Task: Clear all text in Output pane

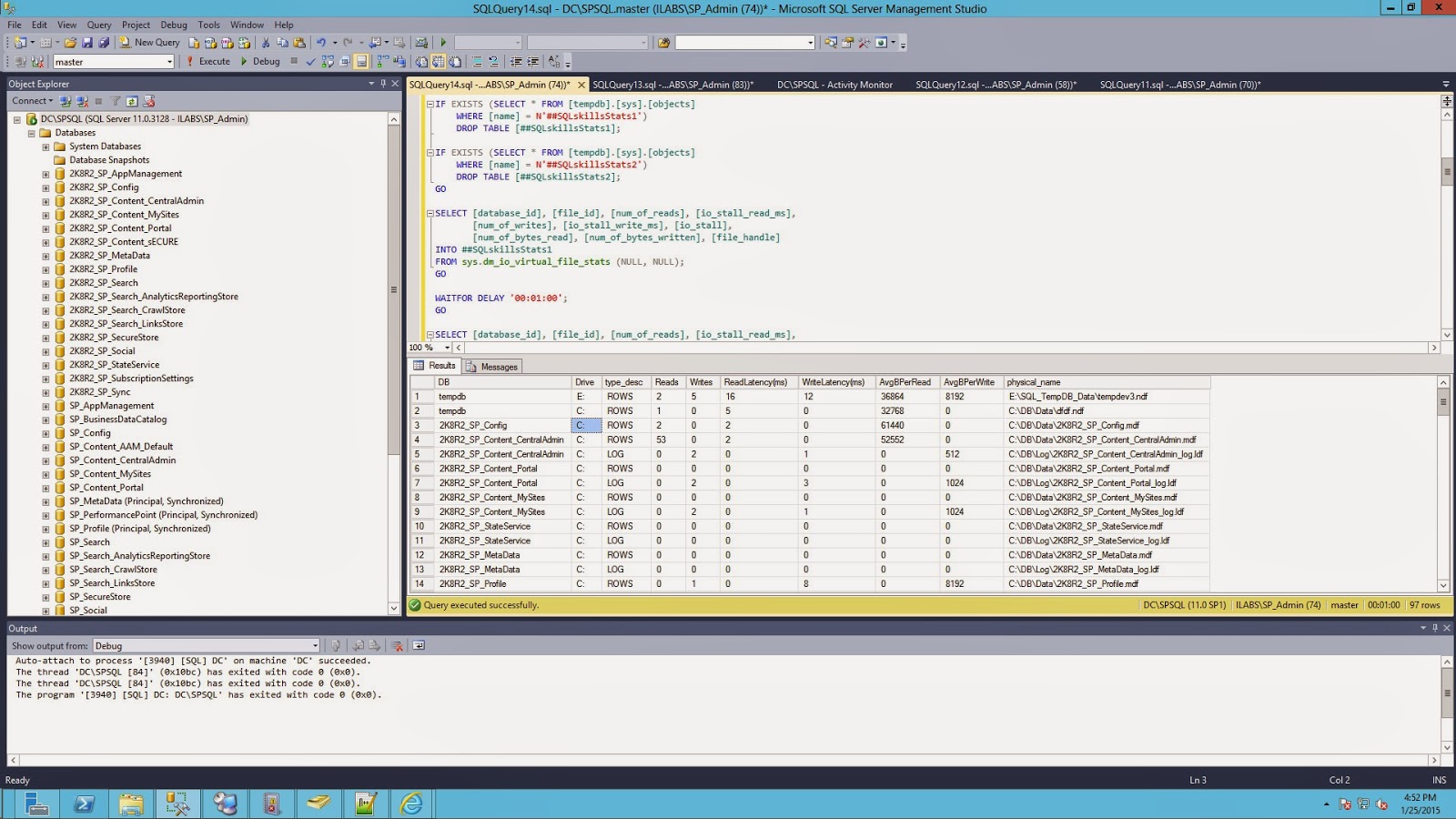Action: coord(397,646)
